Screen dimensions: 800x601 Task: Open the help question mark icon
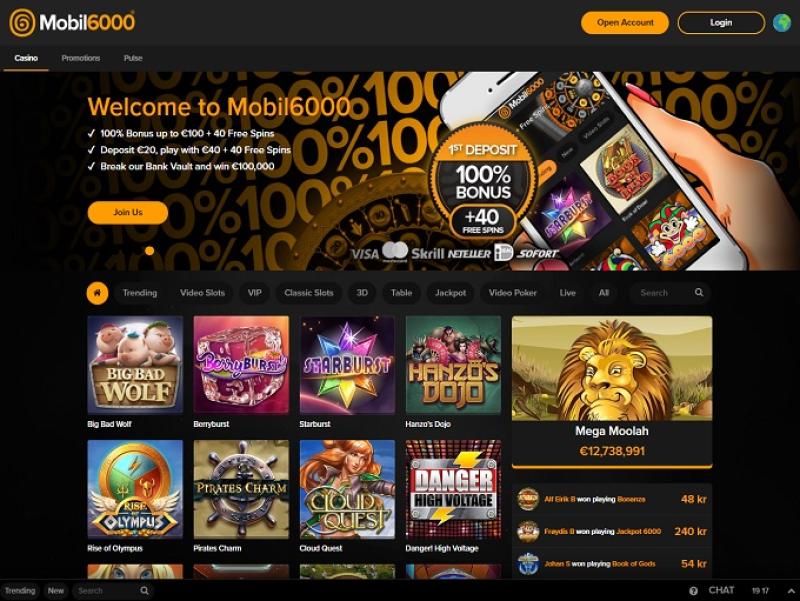tap(693, 591)
